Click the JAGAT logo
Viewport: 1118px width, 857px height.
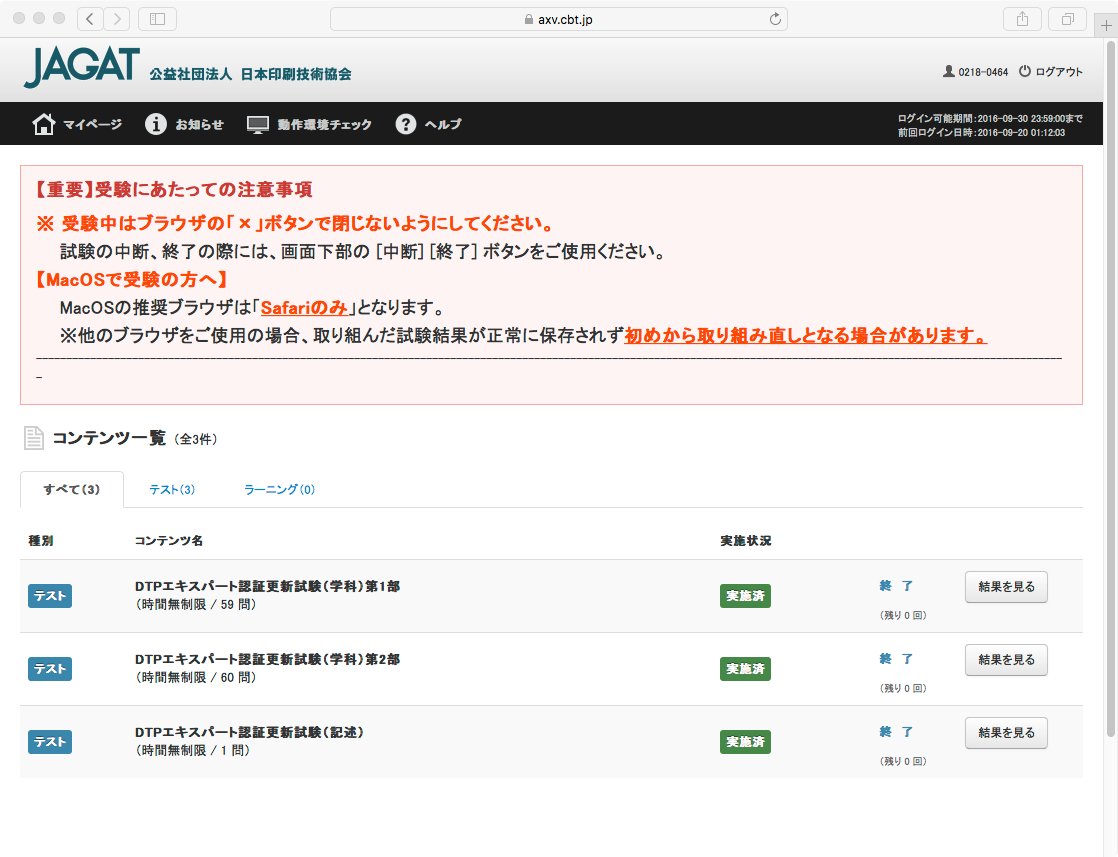[82, 68]
